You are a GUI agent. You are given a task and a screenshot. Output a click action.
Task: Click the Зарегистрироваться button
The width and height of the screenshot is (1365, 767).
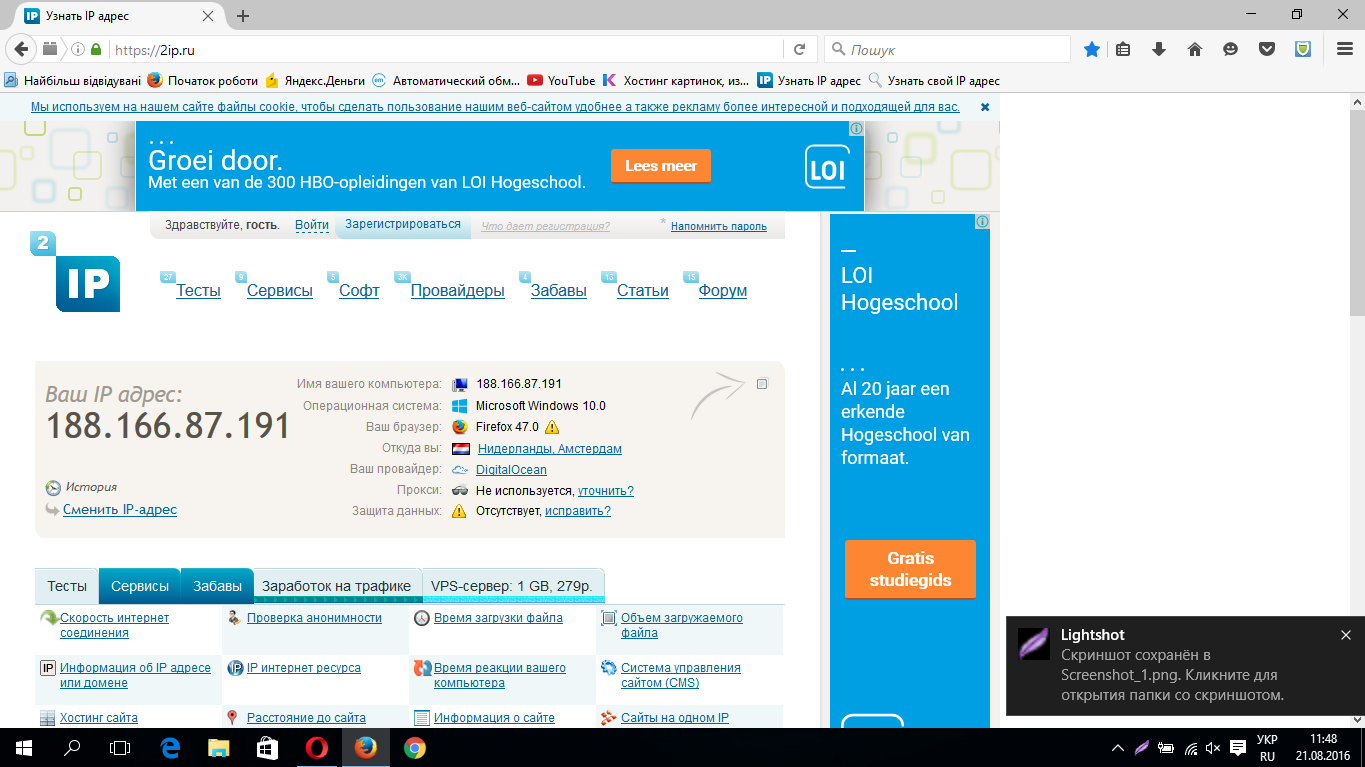point(403,225)
